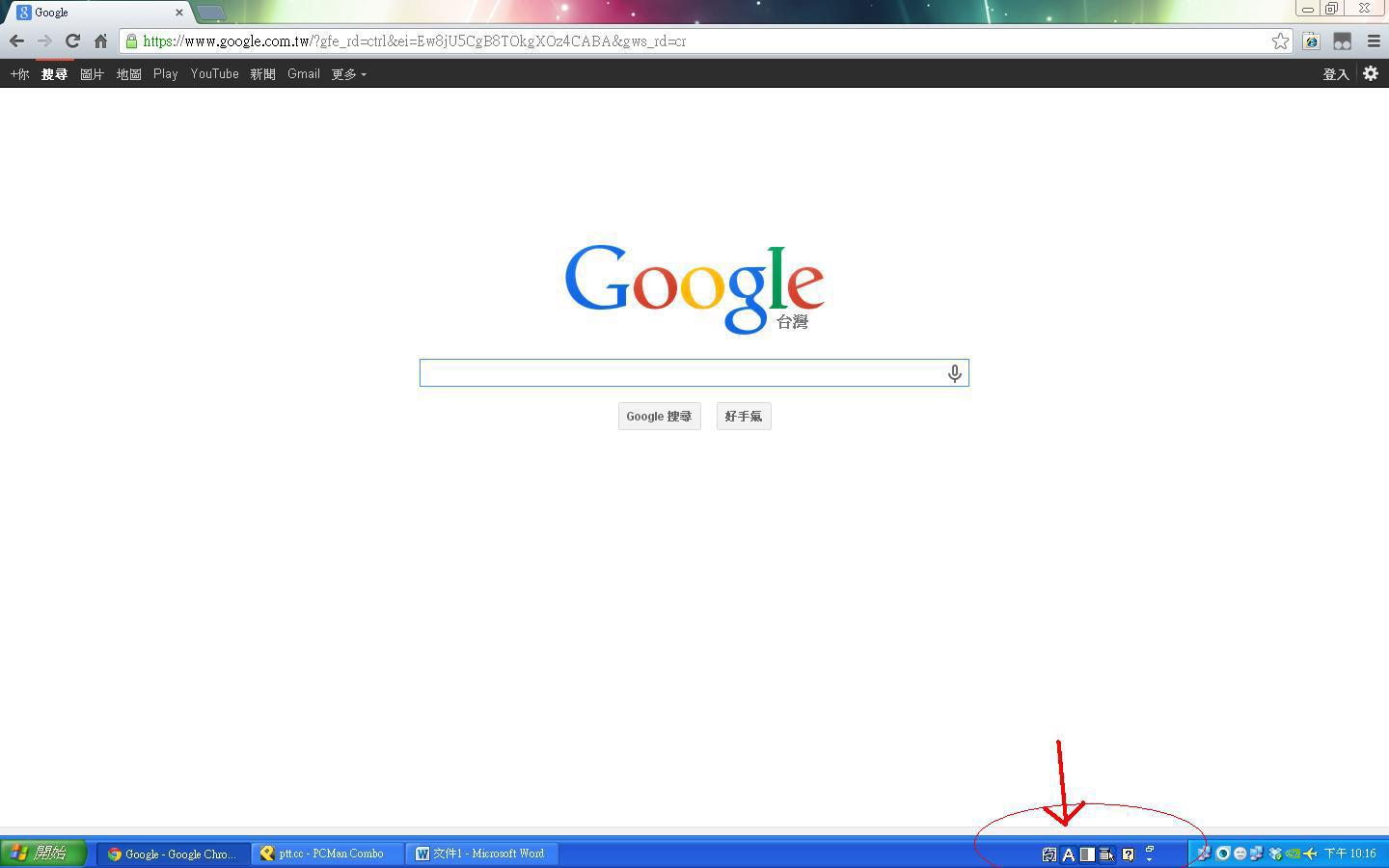1389x868 pixels.
Task: Open 圖片 images in Google bar
Action: (x=92, y=74)
